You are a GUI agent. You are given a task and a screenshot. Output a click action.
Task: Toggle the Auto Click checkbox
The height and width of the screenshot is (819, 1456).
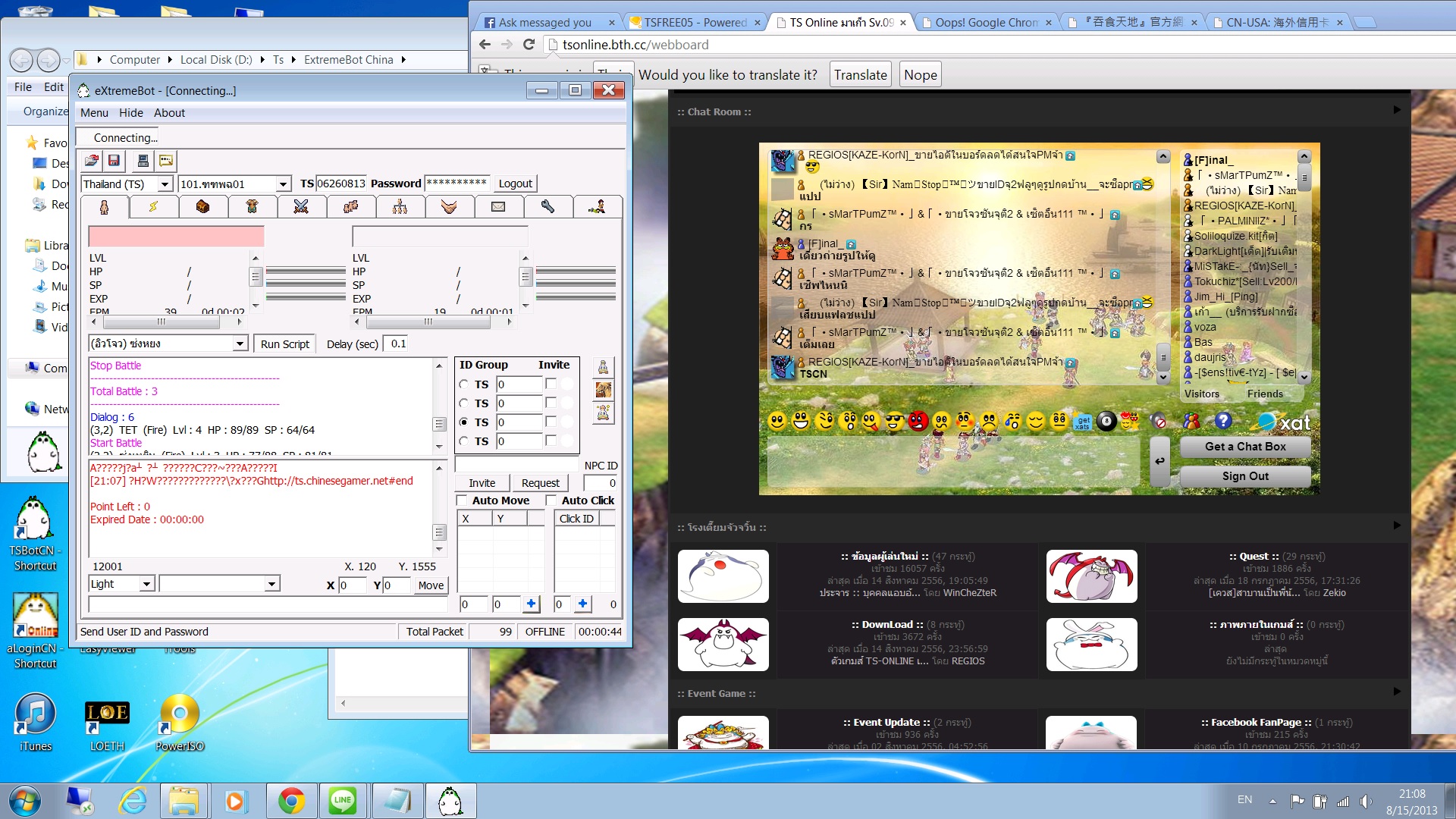point(551,500)
